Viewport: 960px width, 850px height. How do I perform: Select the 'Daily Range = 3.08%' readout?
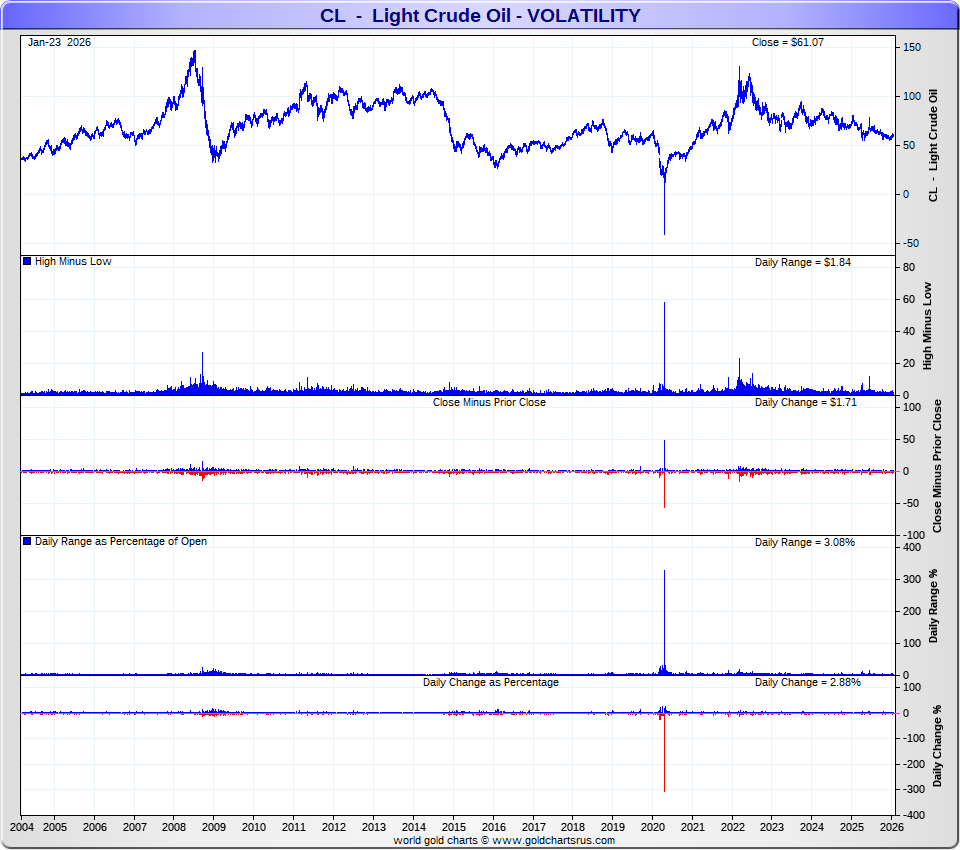pyautogui.click(x=804, y=542)
